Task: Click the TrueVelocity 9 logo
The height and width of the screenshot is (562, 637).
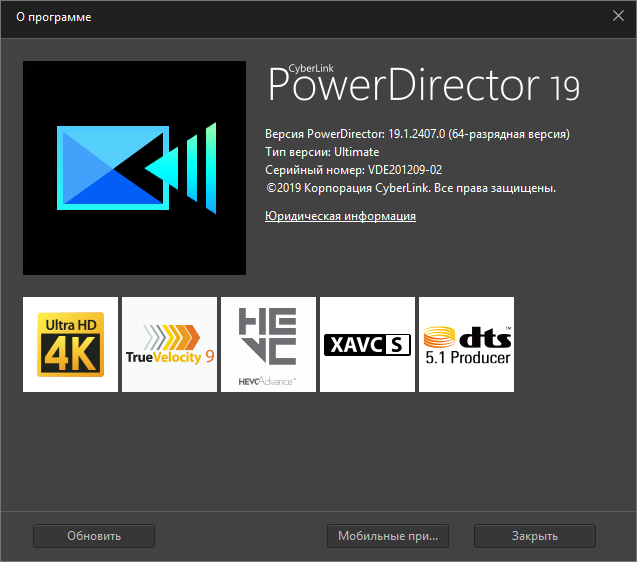Action: click(169, 344)
